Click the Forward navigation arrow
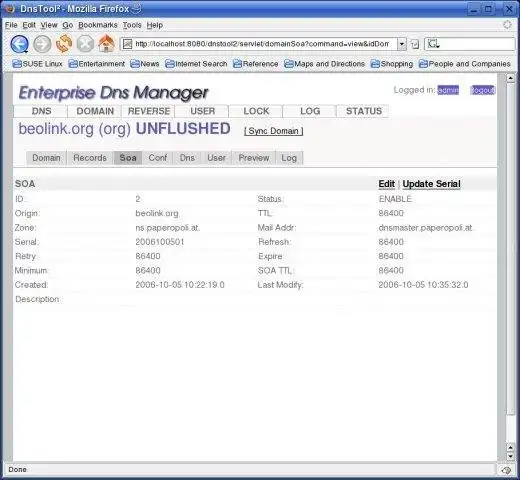Viewport: 520px width, 480px height. pyautogui.click(x=42, y=44)
